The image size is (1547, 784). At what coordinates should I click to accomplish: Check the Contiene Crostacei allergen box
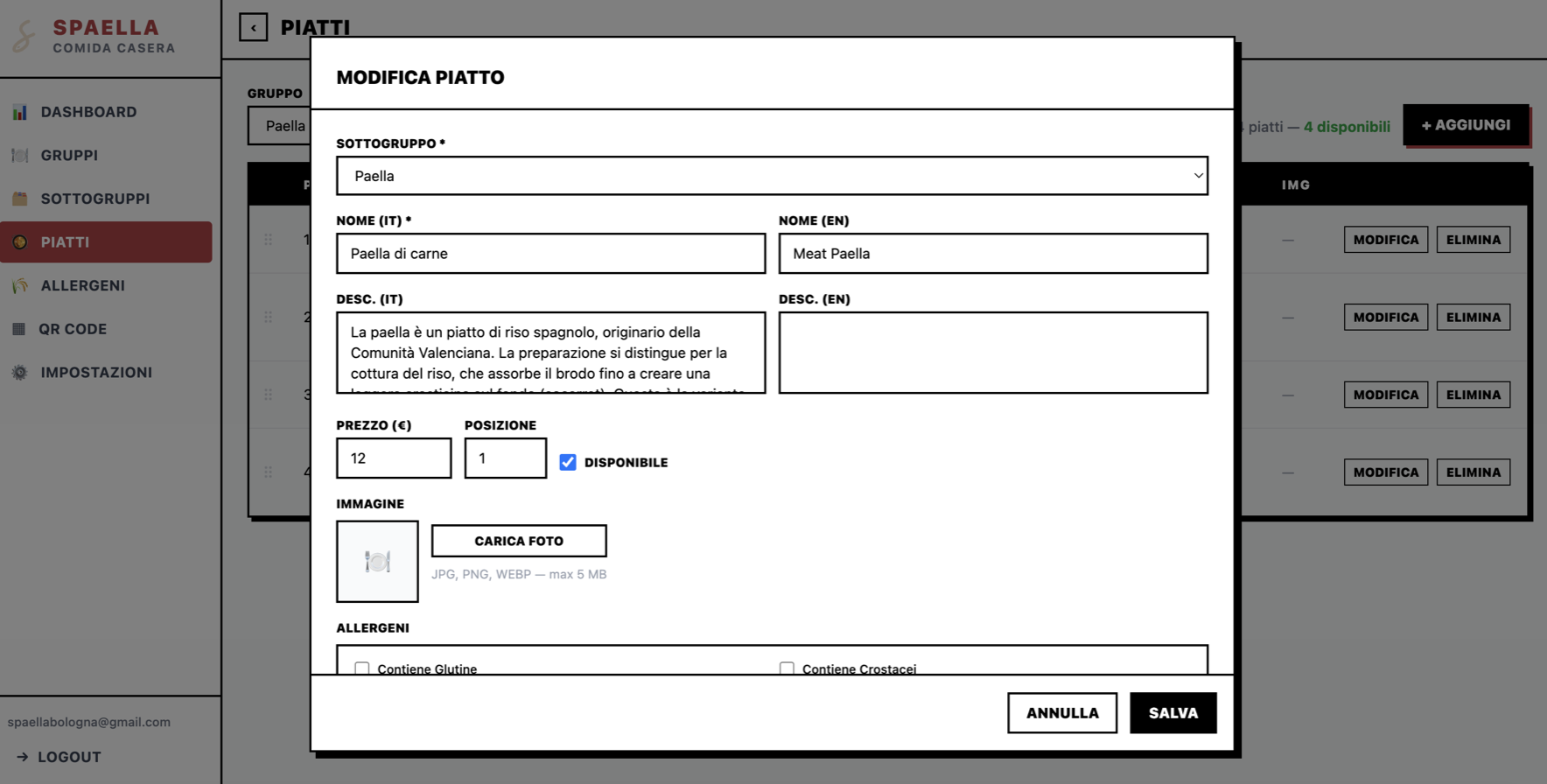click(787, 668)
